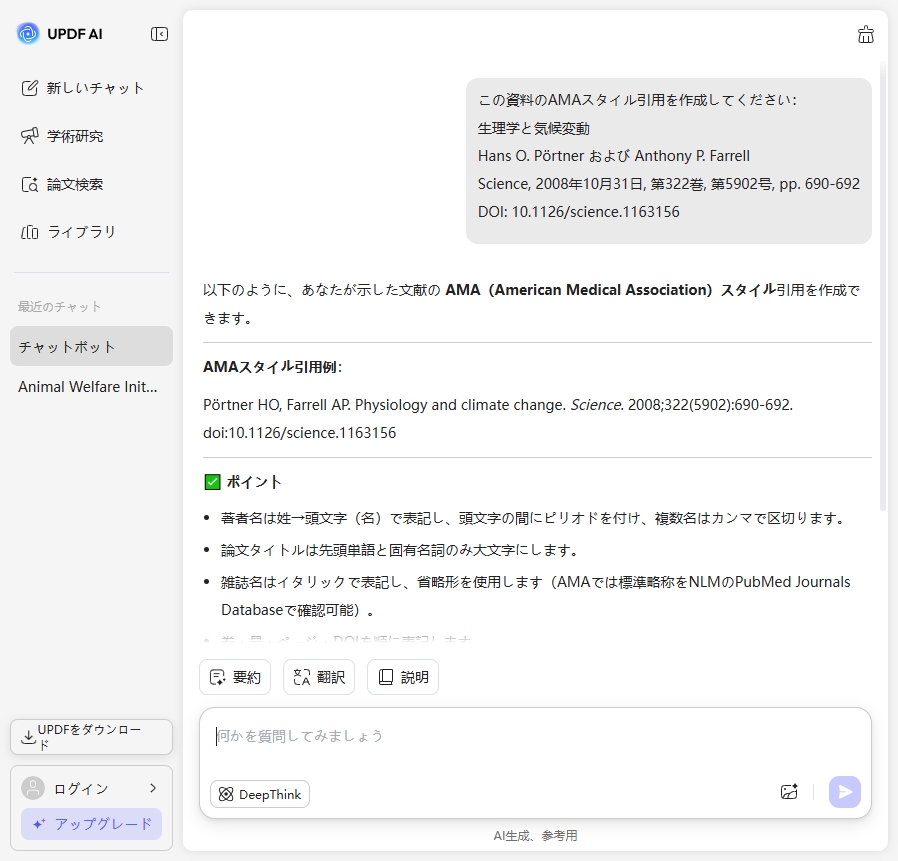
Task: Click UPDFをダウンロード link
Action: point(90,737)
